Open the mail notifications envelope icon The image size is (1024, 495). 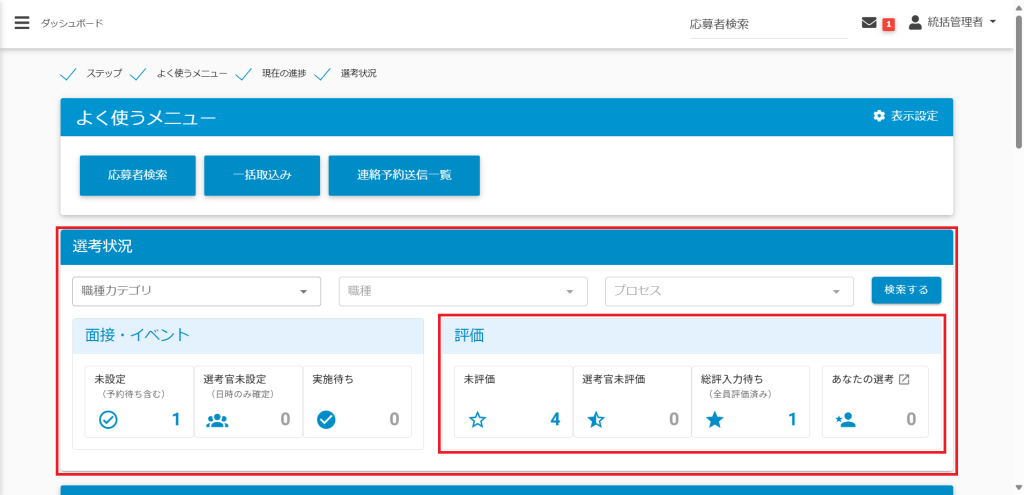tap(869, 23)
